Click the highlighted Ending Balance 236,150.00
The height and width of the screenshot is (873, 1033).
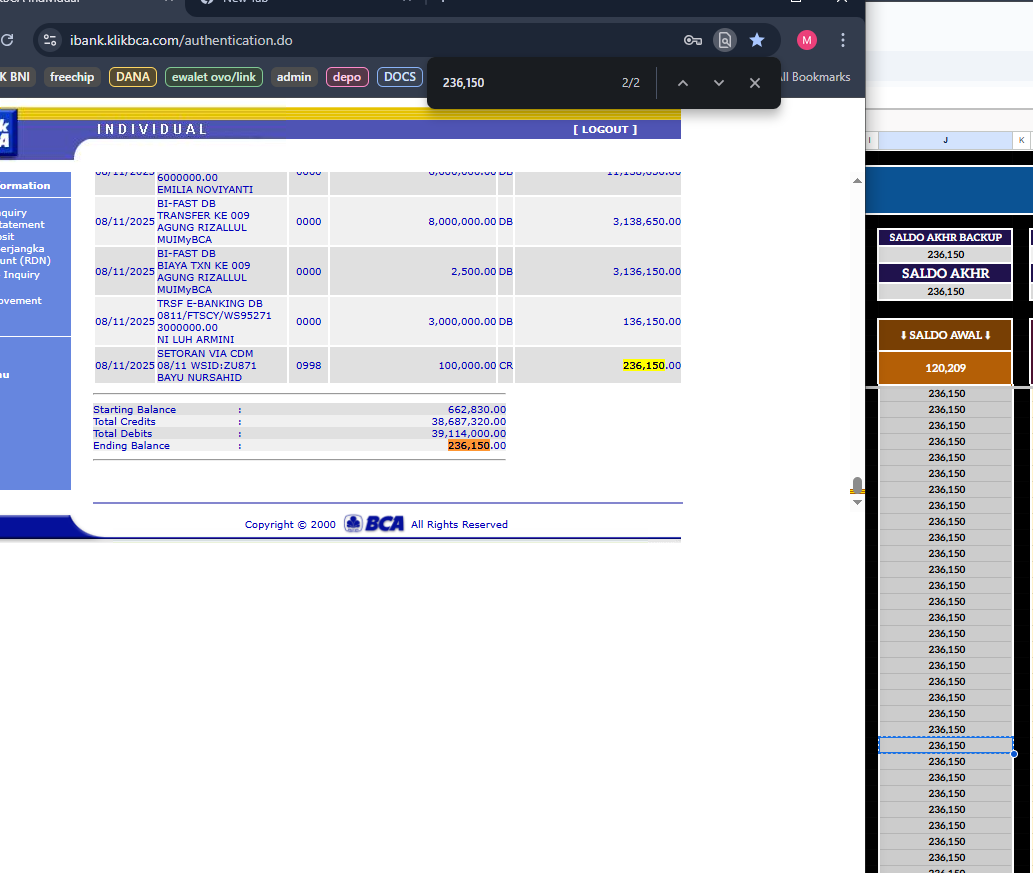[477, 445]
